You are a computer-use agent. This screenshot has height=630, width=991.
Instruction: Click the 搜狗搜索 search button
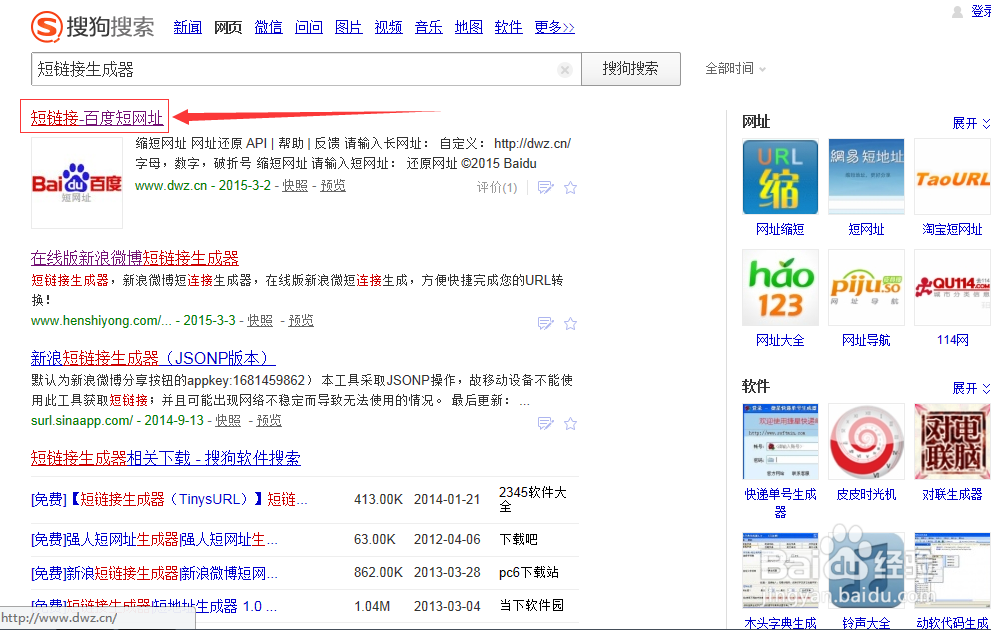tap(631, 69)
